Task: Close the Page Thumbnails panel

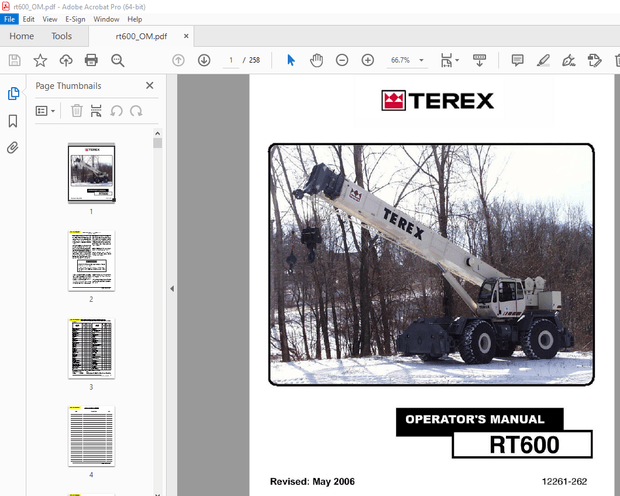Action: (x=149, y=85)
